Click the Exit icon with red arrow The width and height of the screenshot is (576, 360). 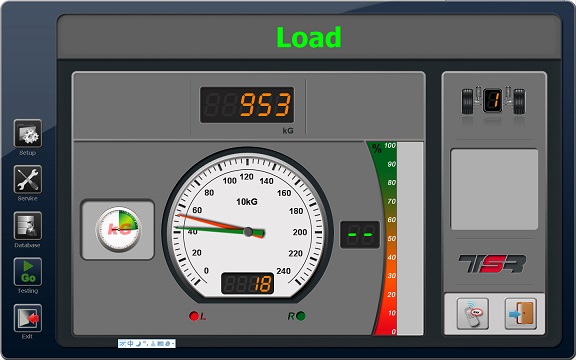click(28, 318)
